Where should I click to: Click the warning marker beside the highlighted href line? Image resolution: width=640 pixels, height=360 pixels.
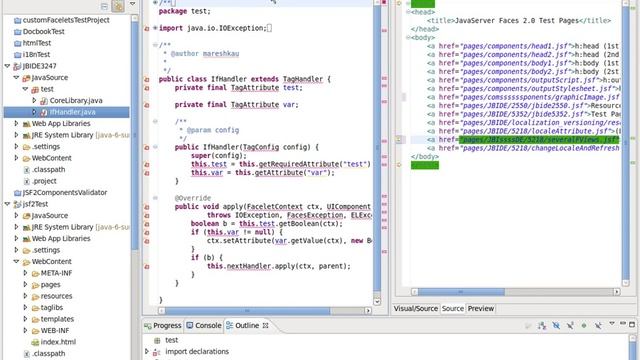399,140
